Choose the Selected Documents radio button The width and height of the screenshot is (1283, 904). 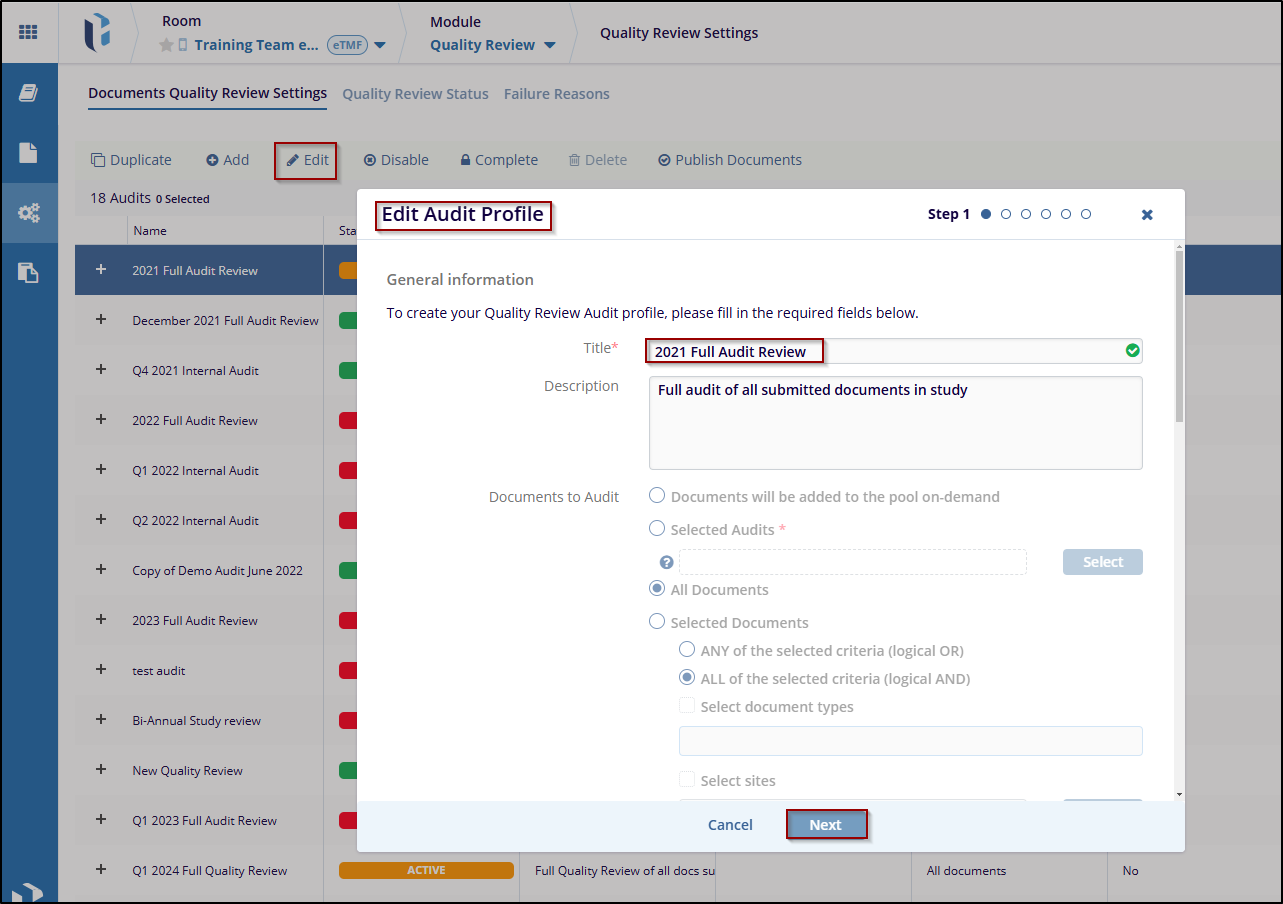tap(657, 622)
